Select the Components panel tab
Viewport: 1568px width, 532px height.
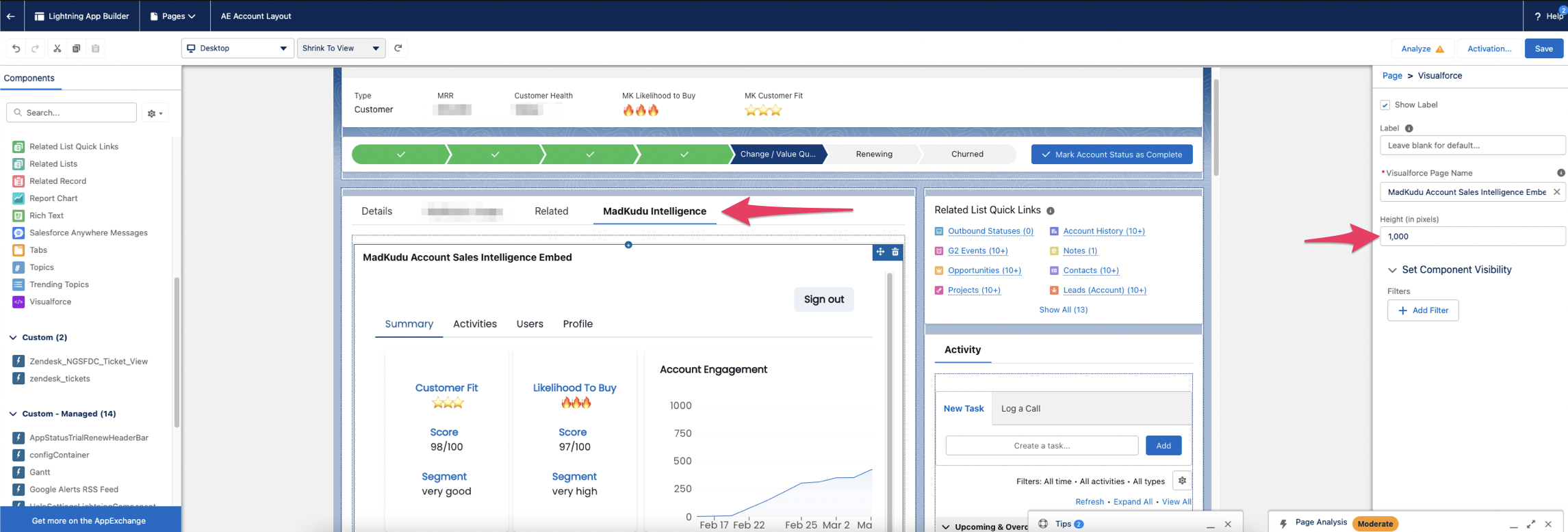tap(29, 78)
